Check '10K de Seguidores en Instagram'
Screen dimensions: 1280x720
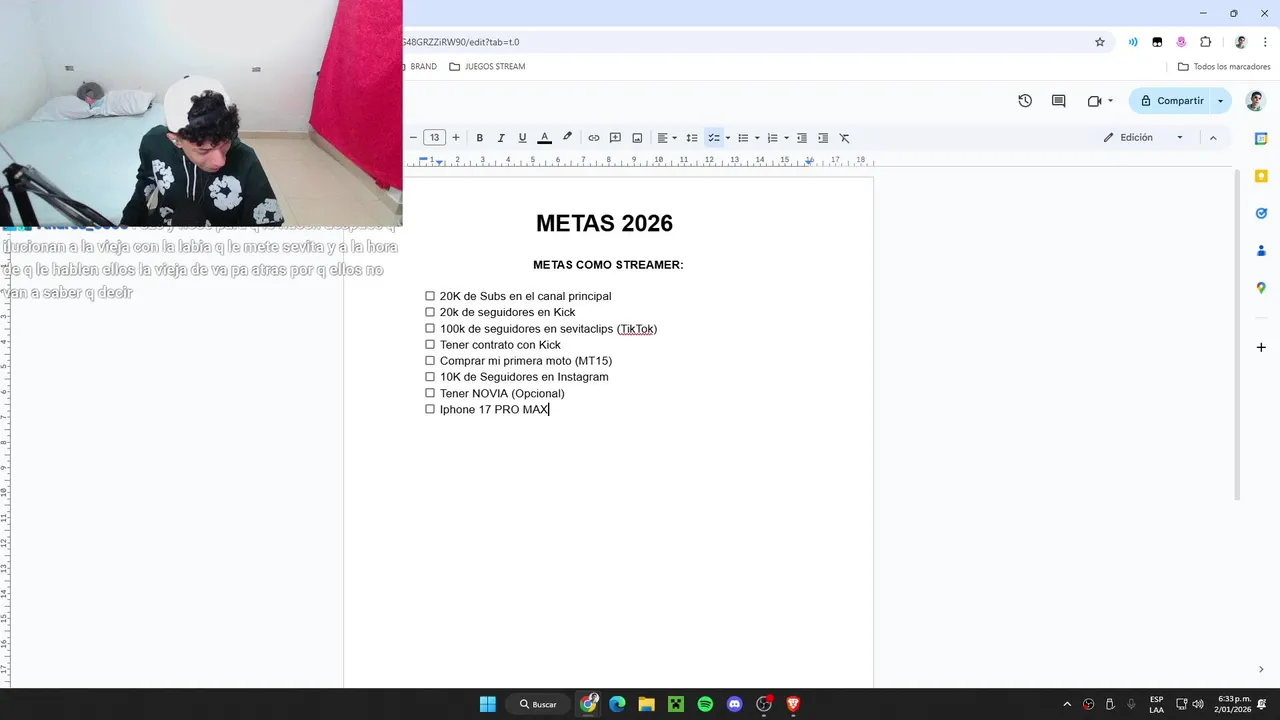click(x=430, y=377)
